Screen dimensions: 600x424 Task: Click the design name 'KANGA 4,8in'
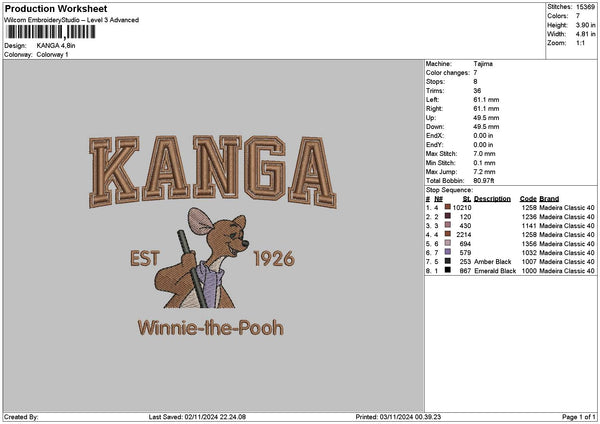[x=56, y=46]
